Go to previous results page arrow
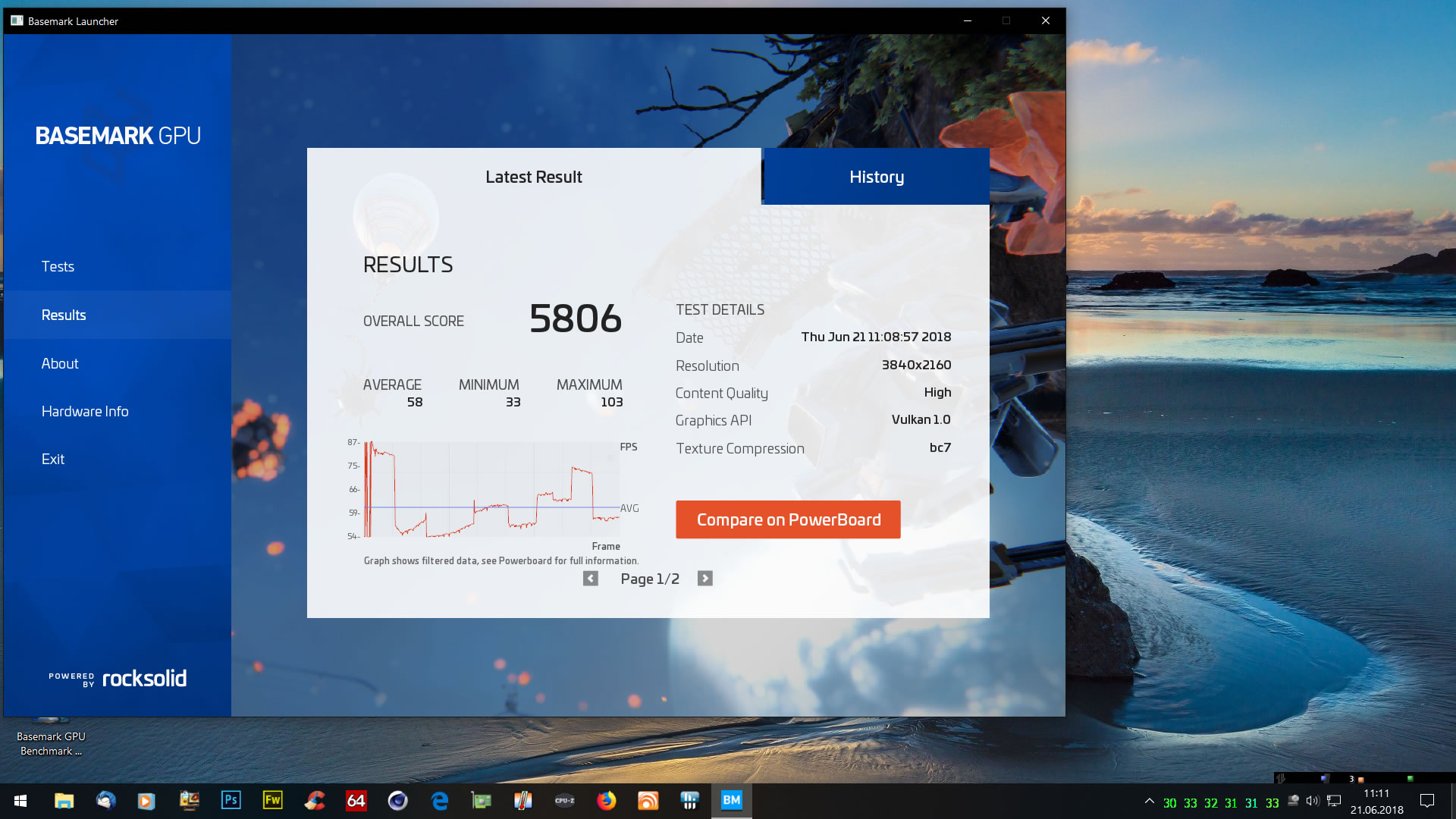 (590, 579)
